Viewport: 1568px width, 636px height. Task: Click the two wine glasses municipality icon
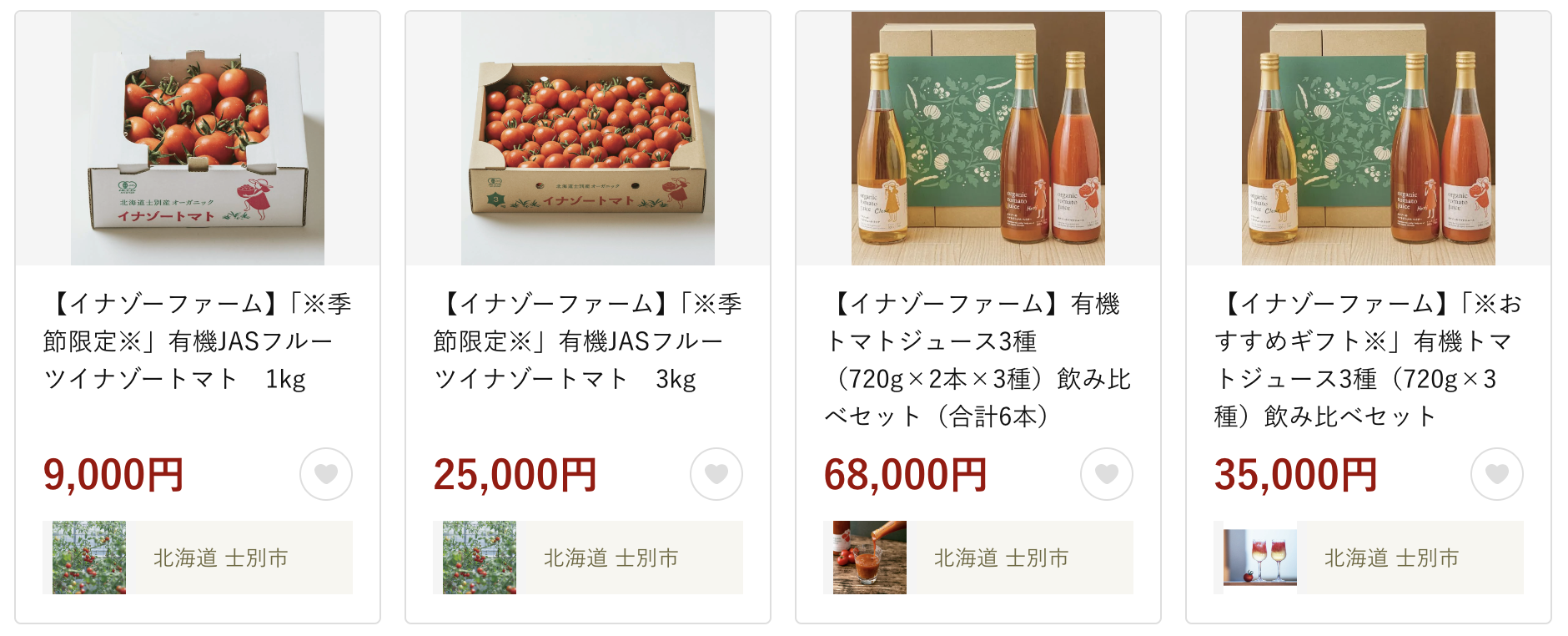pos(1260,558)
